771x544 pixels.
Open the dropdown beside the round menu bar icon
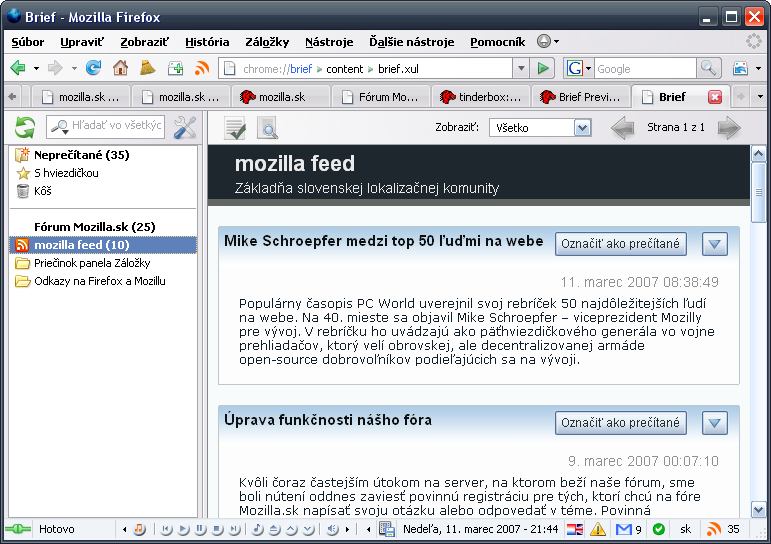coord(556,42)
